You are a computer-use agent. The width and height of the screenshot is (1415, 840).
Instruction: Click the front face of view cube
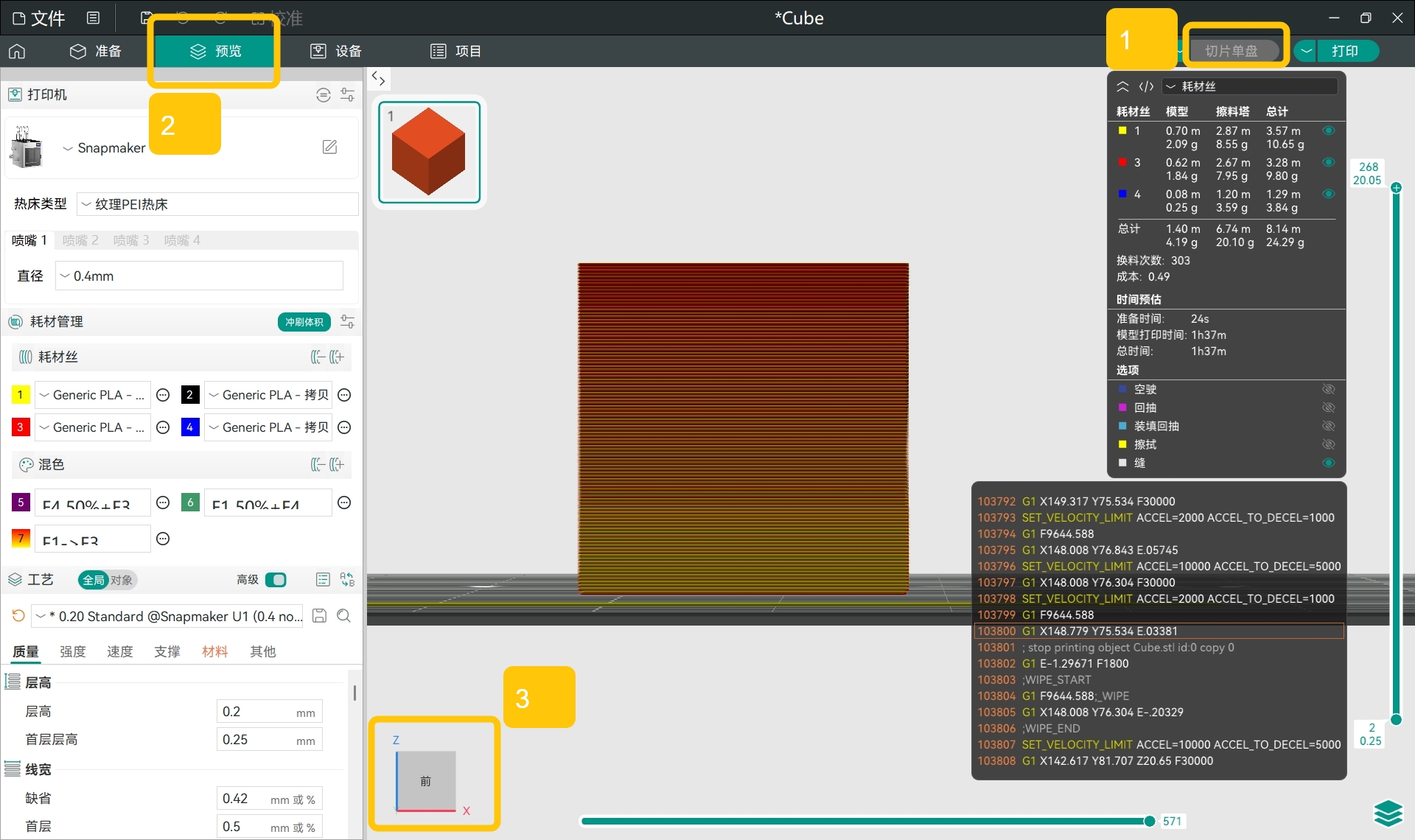(x=426, y=780)
